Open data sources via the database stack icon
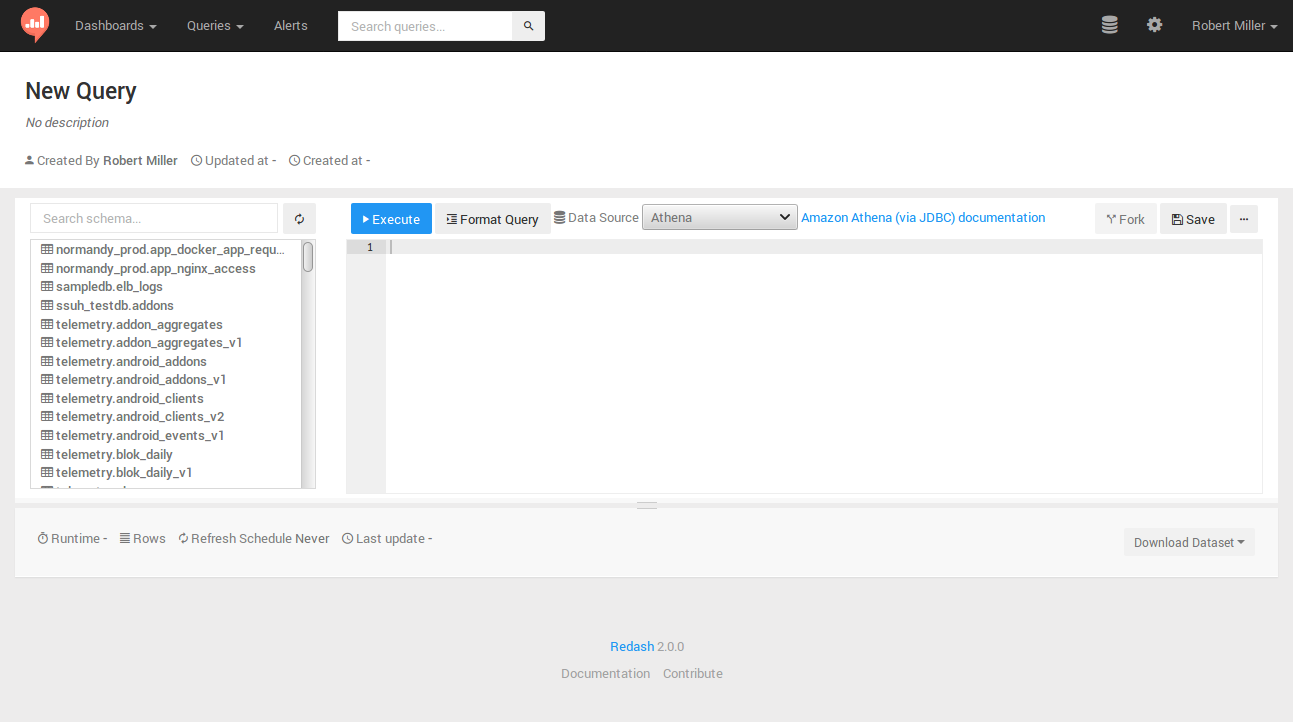Image resolution: width=1293 pixels, height=722 pixels. coord(1109,25)
